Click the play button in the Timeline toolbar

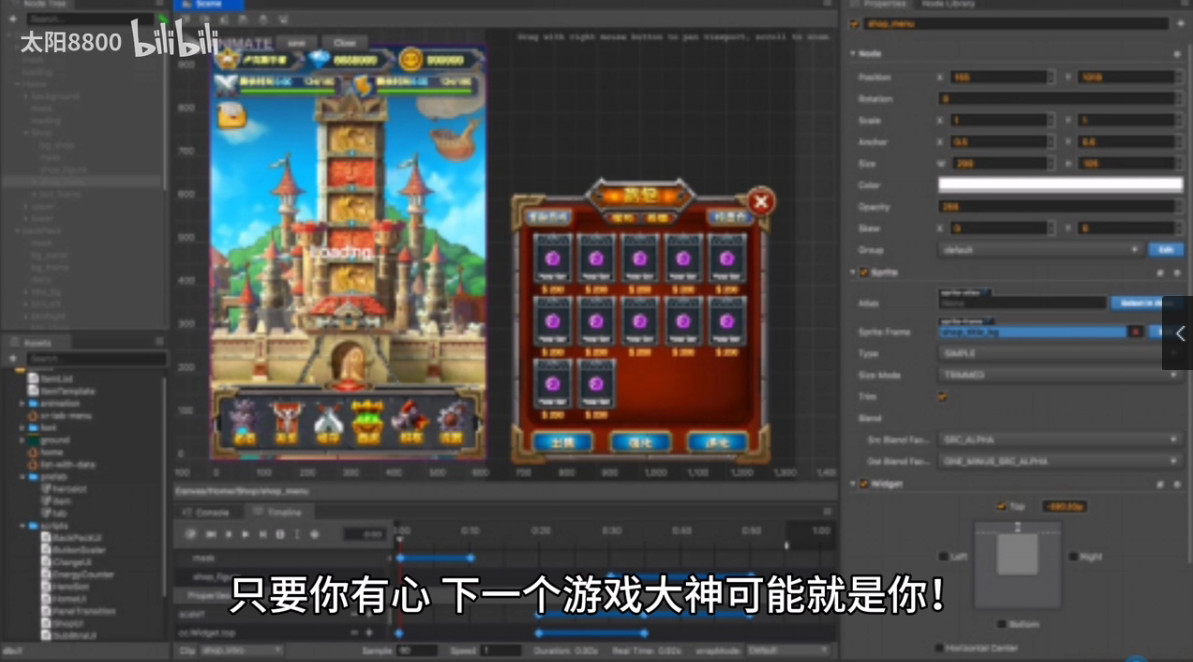[246, 535]
